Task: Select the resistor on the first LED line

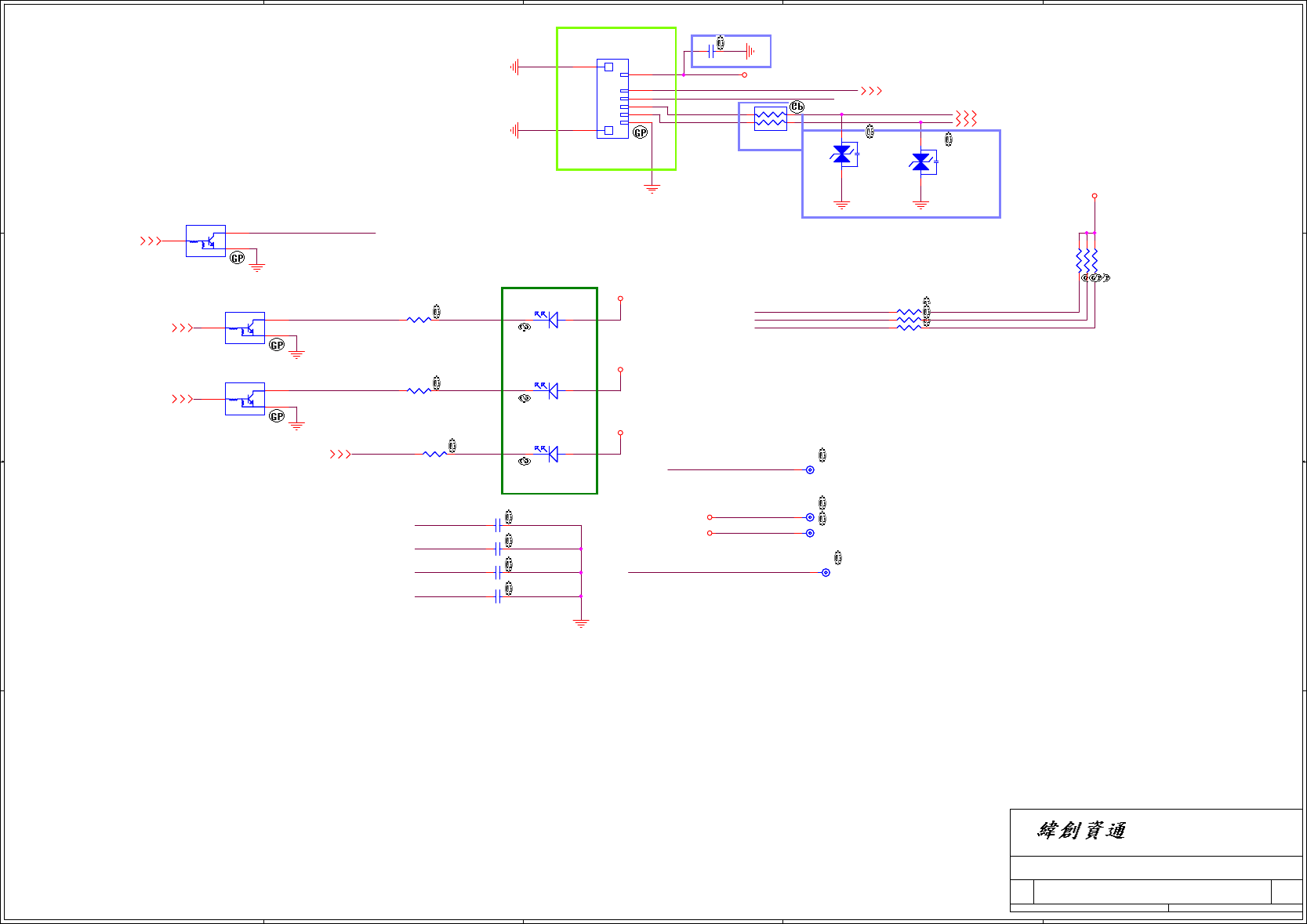Action: click(x=419, y=320)
